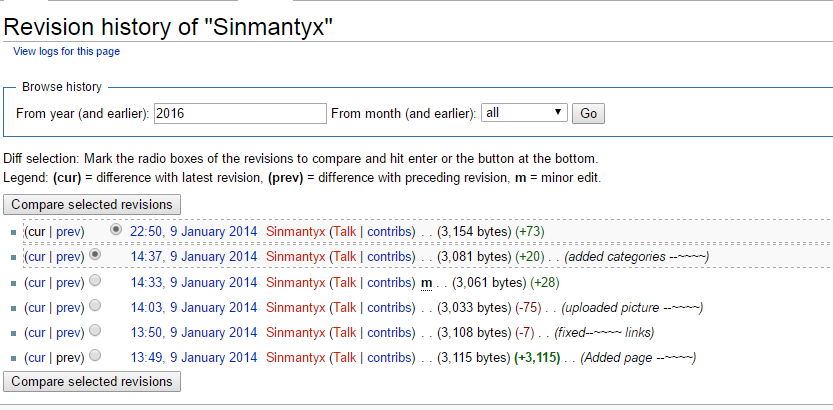The height and width of the screenshot is (410, 833).
Task: Open Sinmantyx user link in 14:03 row
Action: pyautogui.click(x=295, y=308)
